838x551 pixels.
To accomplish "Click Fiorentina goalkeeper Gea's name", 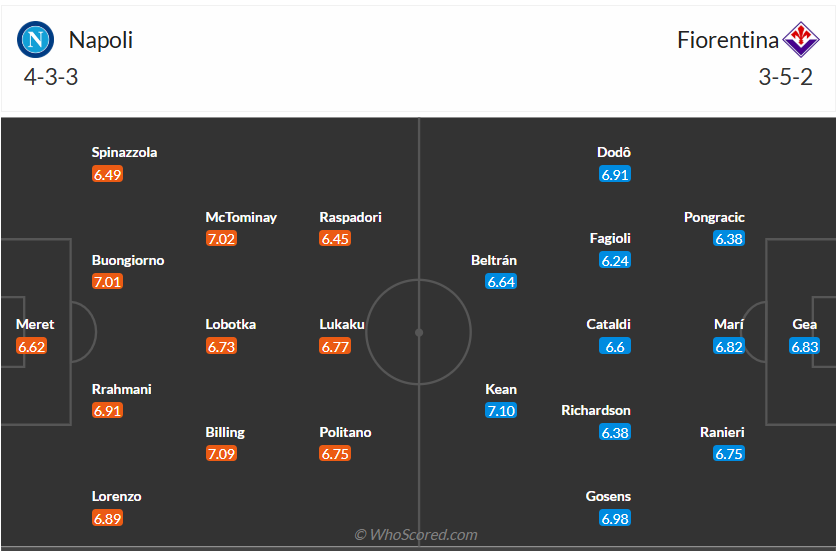I will 804,325.
